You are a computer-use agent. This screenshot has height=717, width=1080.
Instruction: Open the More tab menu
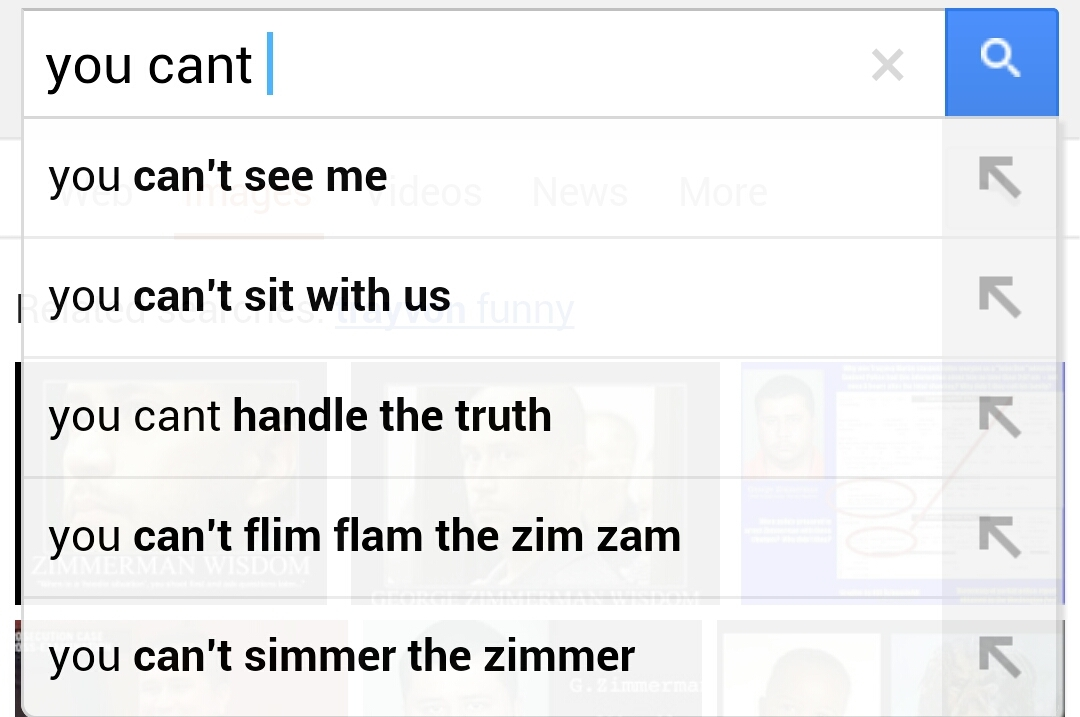723,192
